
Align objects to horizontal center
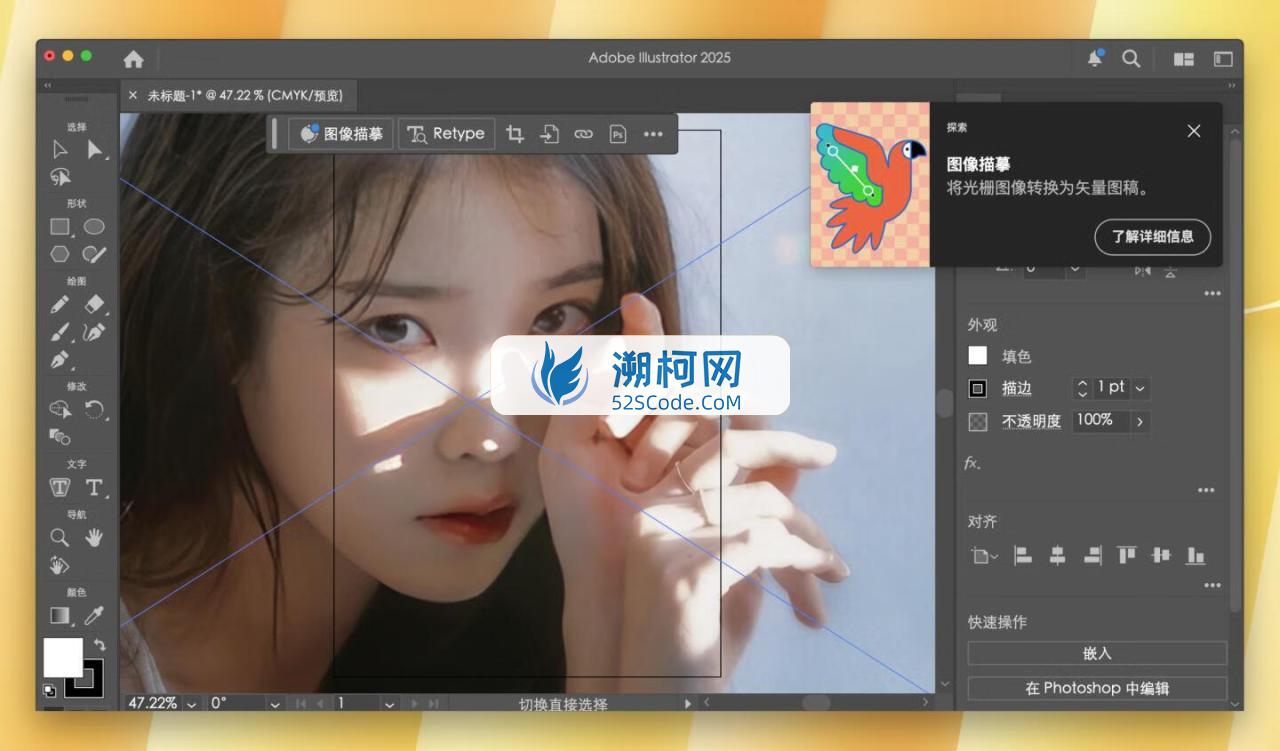tap(1057, 555)
